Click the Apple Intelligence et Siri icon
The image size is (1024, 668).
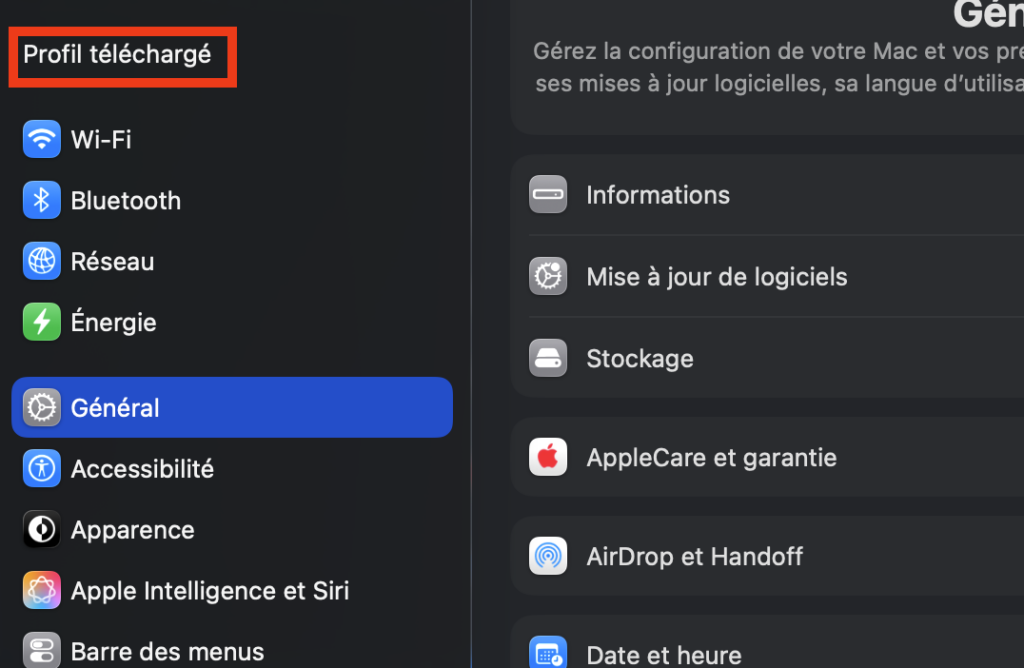click(42, 590)
